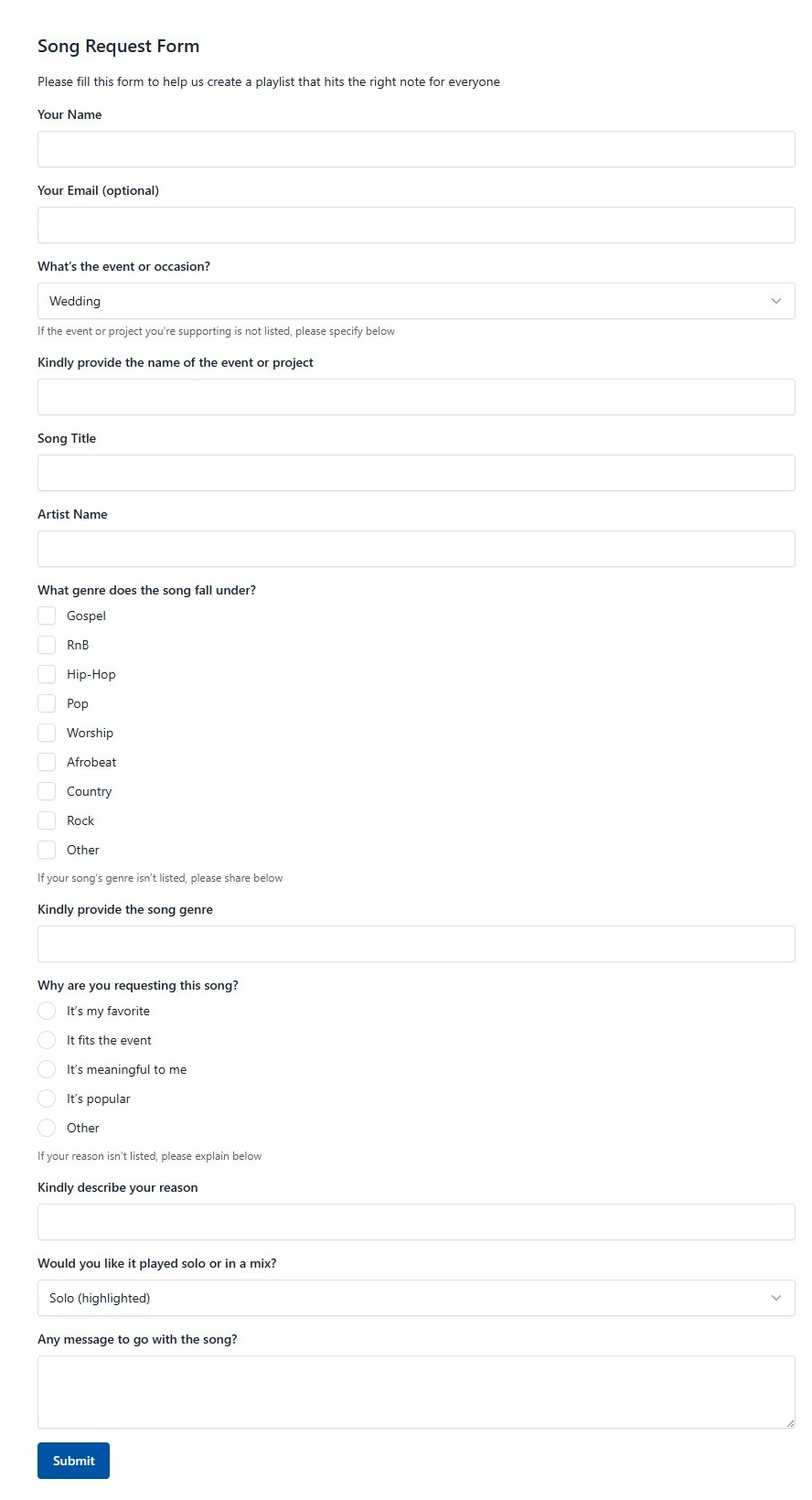
Task: Click the optional email field
Action: (416, 224)
